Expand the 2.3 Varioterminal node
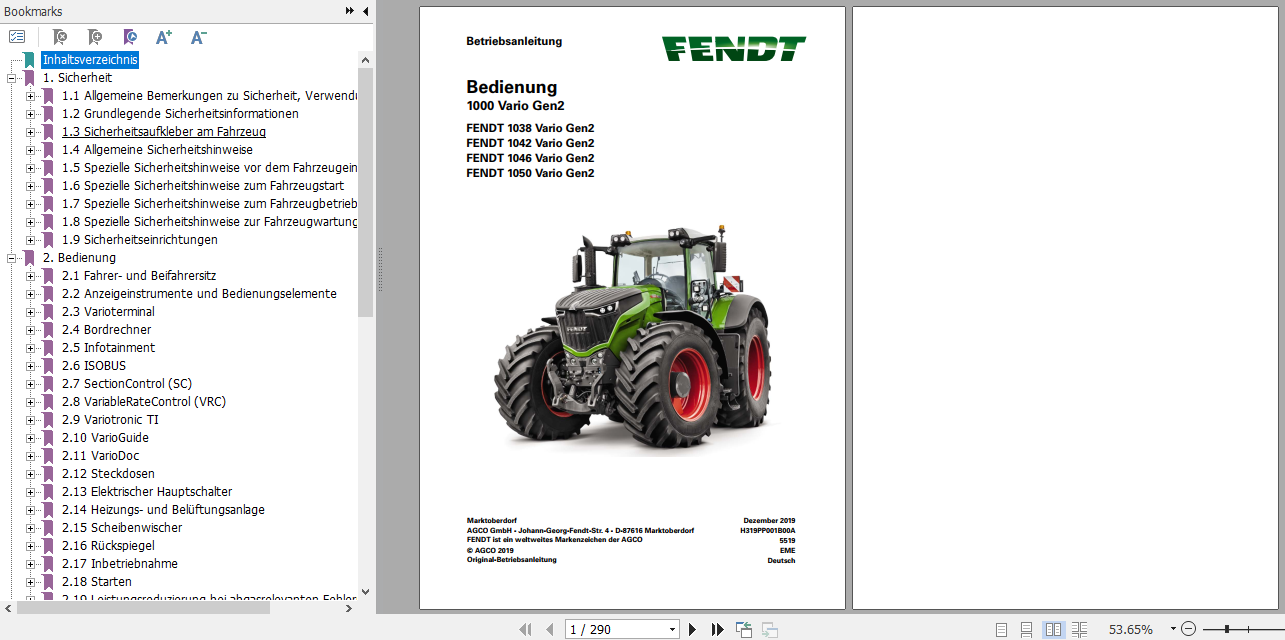Screen dimensions: 1285x640 [30, 312]
